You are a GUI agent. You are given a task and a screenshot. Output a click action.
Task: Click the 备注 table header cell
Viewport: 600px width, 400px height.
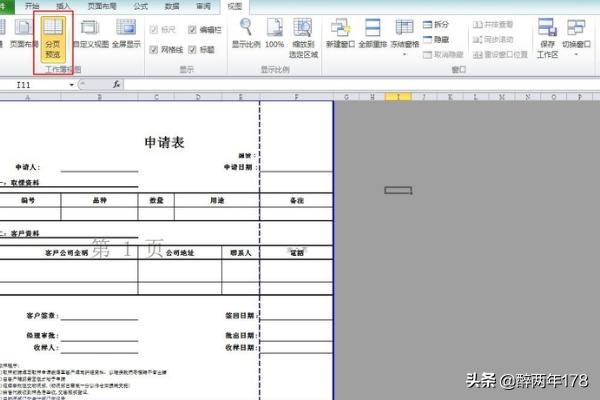[x=297, y=200]
